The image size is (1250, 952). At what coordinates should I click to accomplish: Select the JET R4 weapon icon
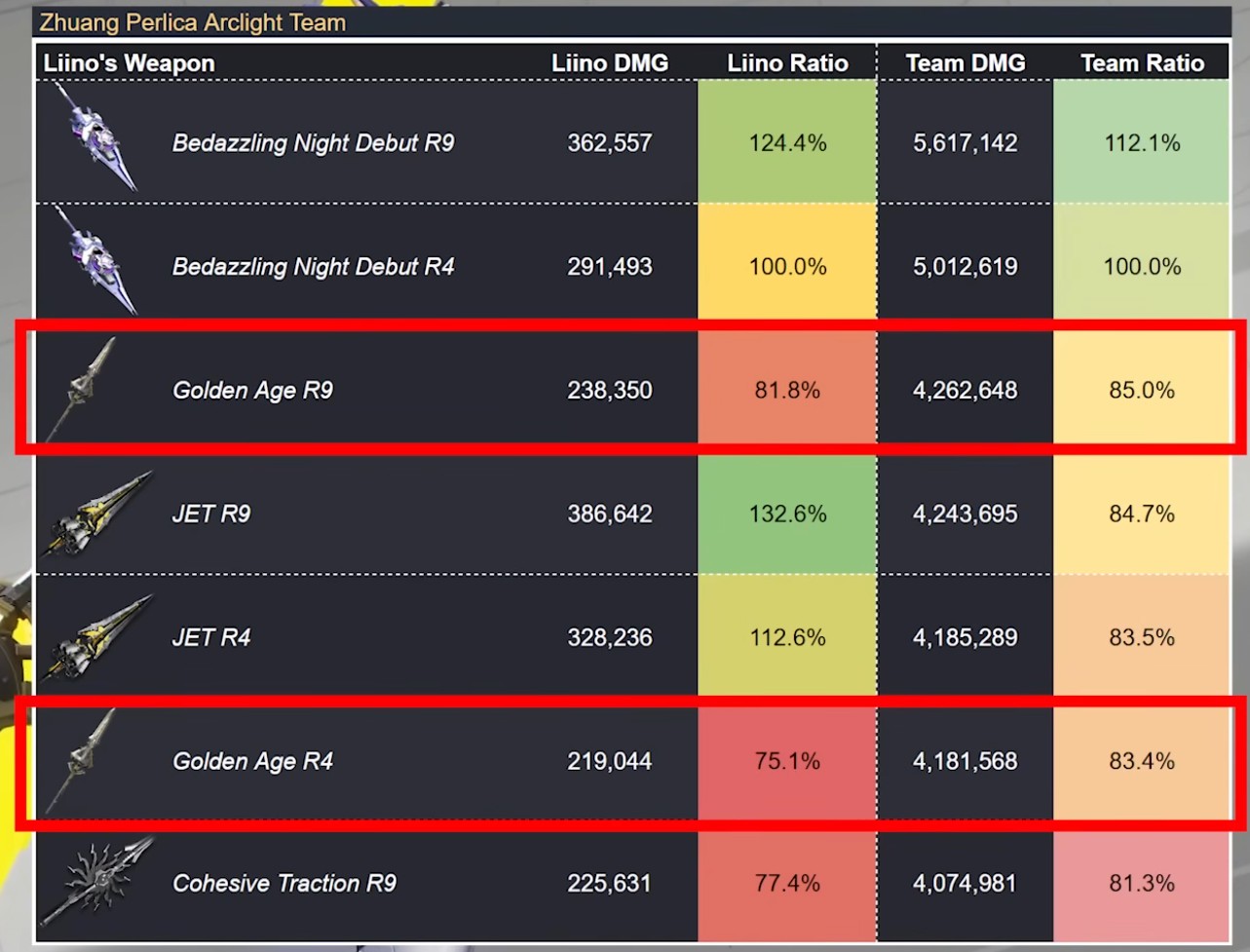pyautogui.click(x=99, y=637)
